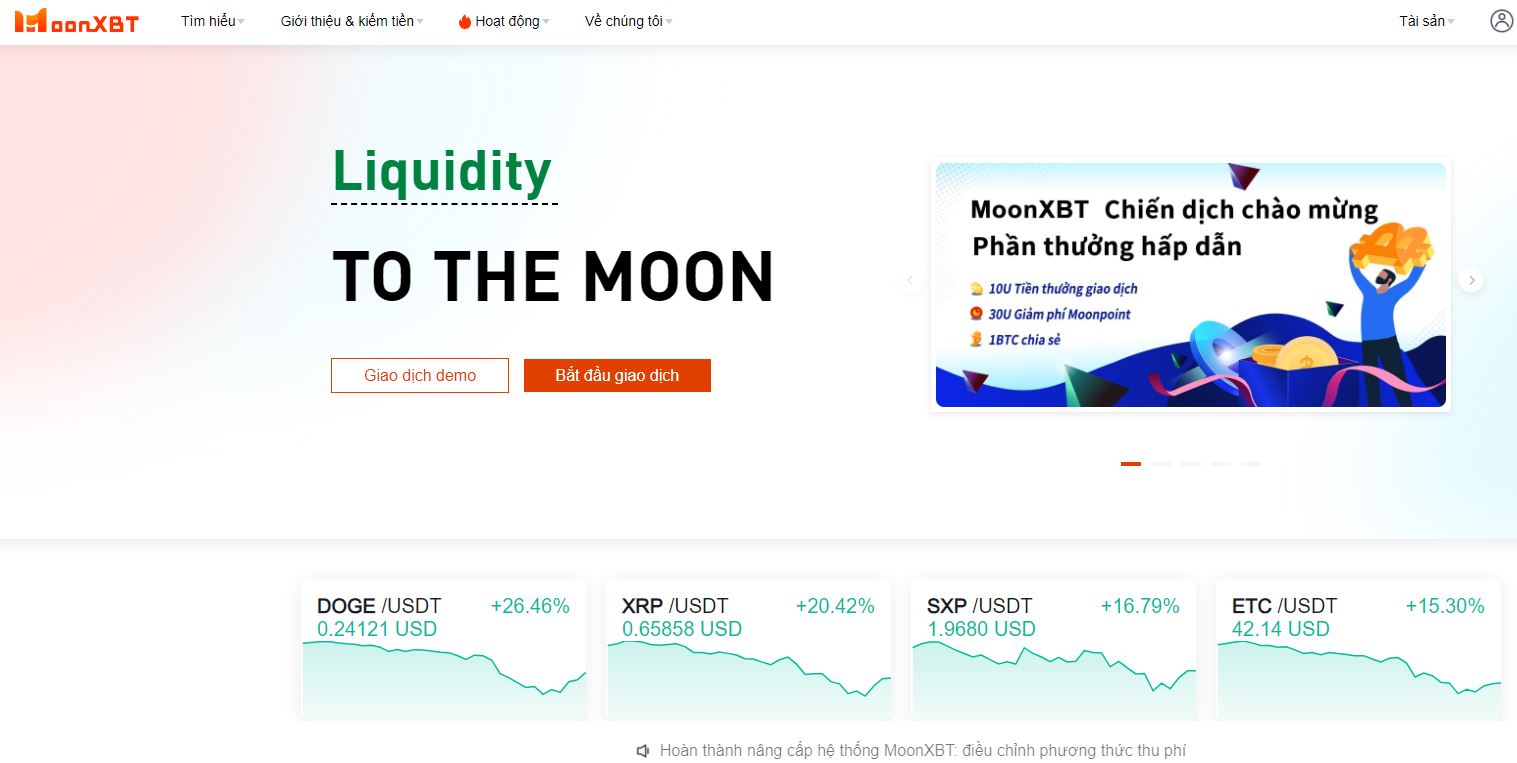Open the Về chúng tôi menu
1517x763 pixels.
coord(628,21)
